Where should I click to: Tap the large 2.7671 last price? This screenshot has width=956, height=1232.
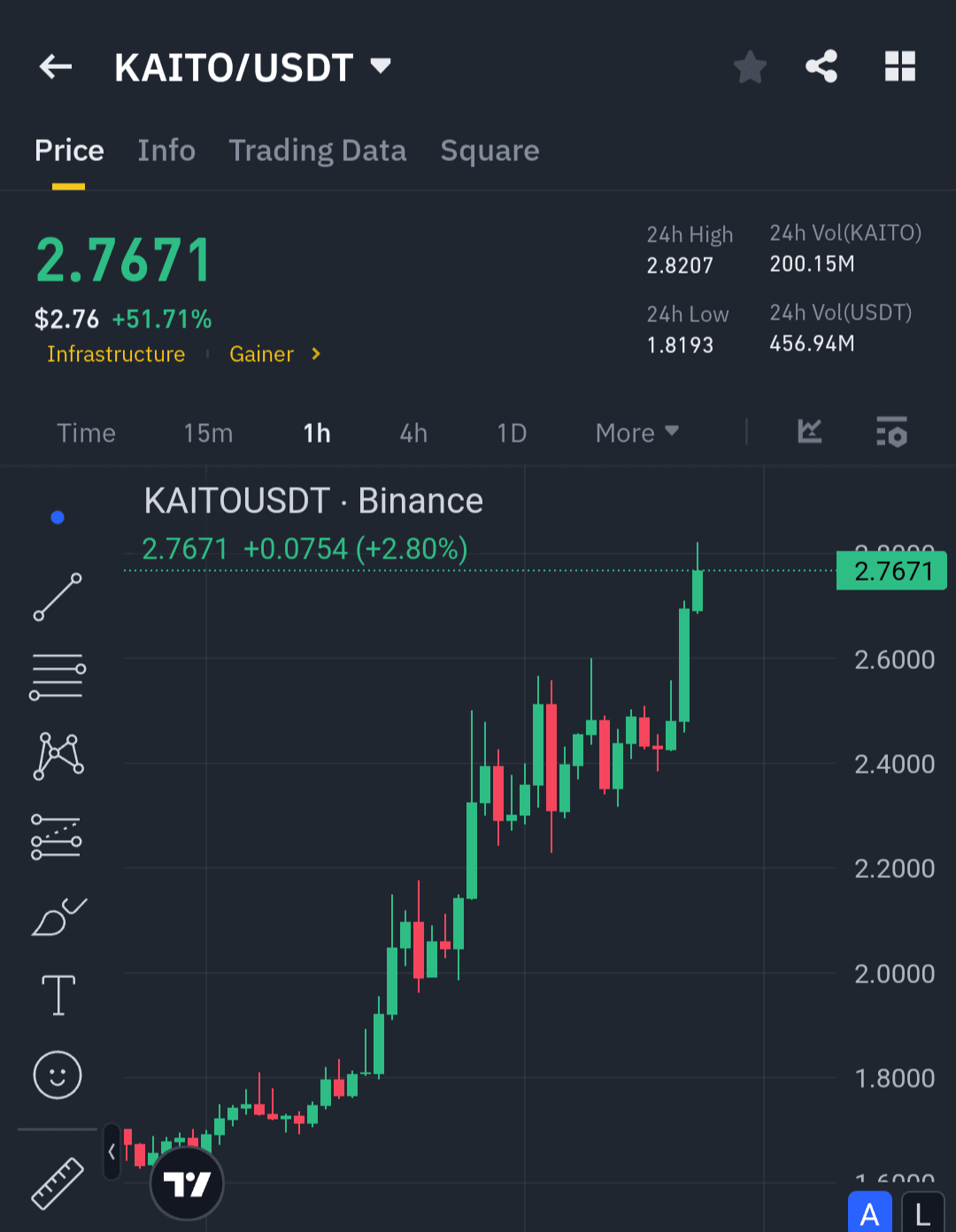click(124, 260)
